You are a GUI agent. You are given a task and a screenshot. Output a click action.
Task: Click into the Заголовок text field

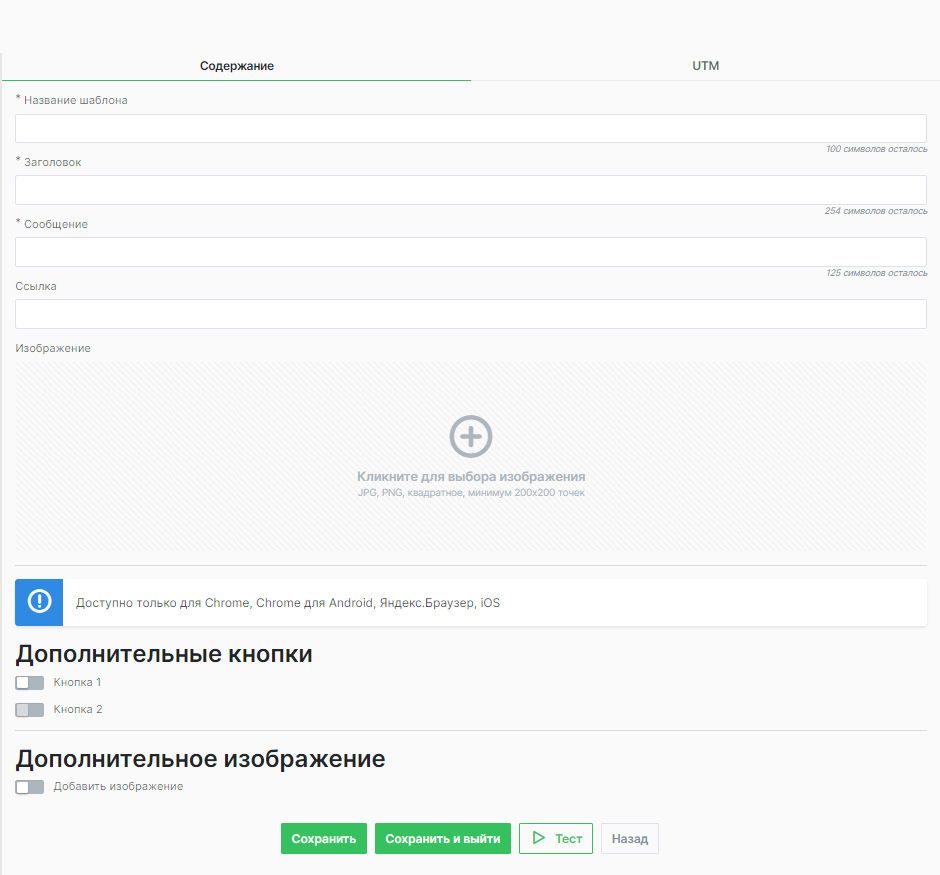click(470, 190)
